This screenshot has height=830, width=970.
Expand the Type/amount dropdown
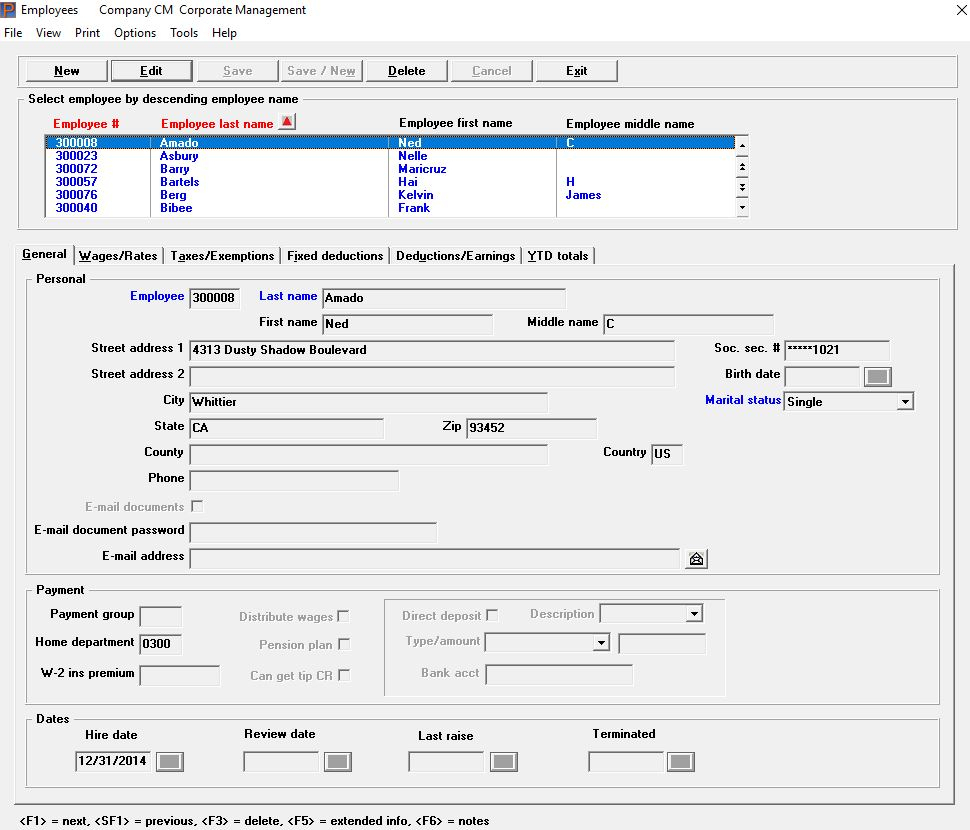pyautogui.click(x=601, y=643)
